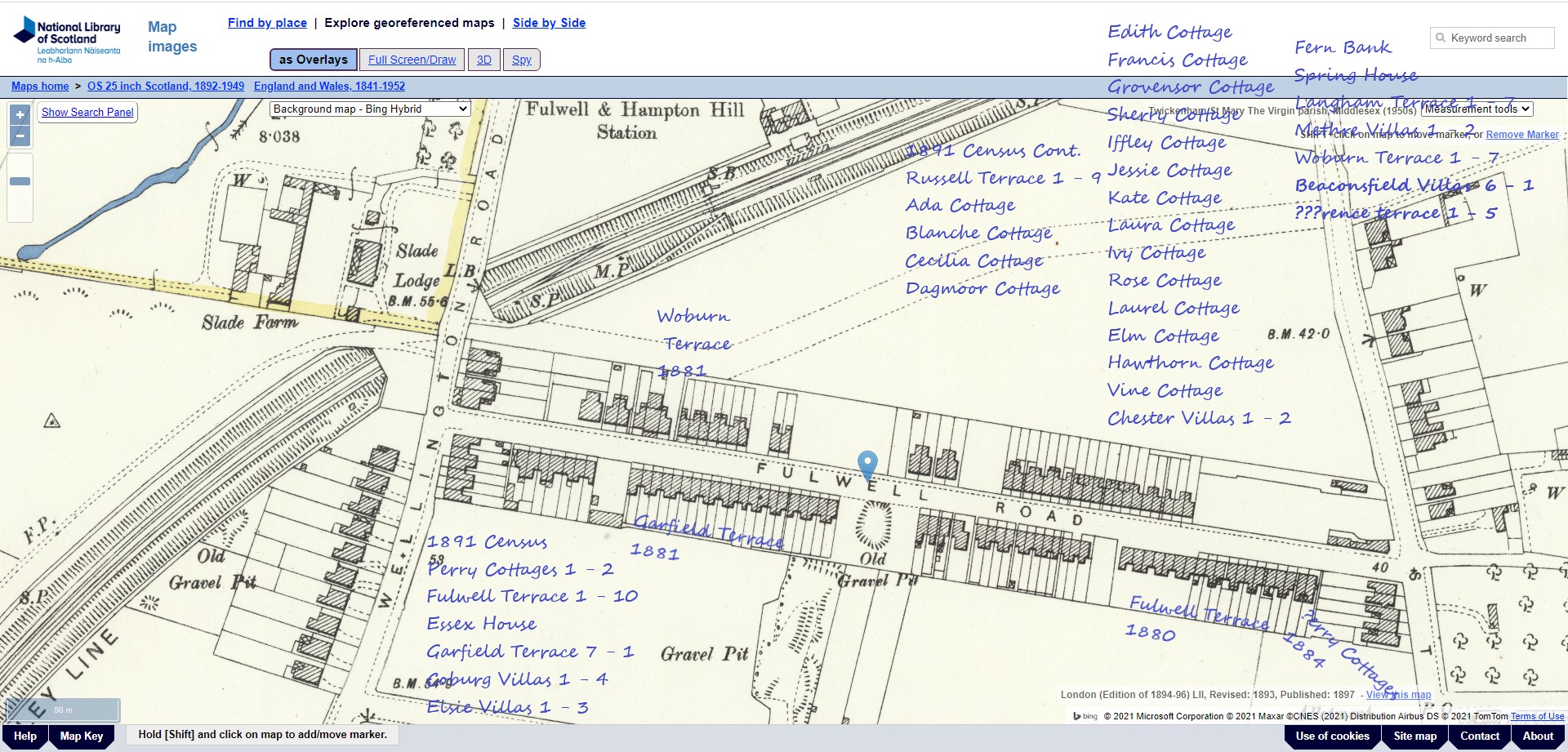This screenshot has height=752, width=1568.
Task: Open the Background map selection dropdown
Action: click(x=369, y=109)
